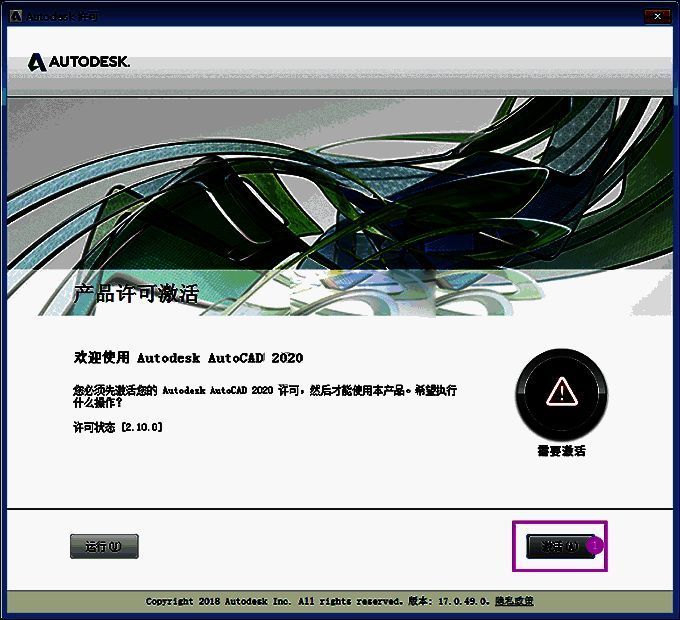
Task: Open the 隐私政策 privacy policy link
Action: tap(514, 601)
